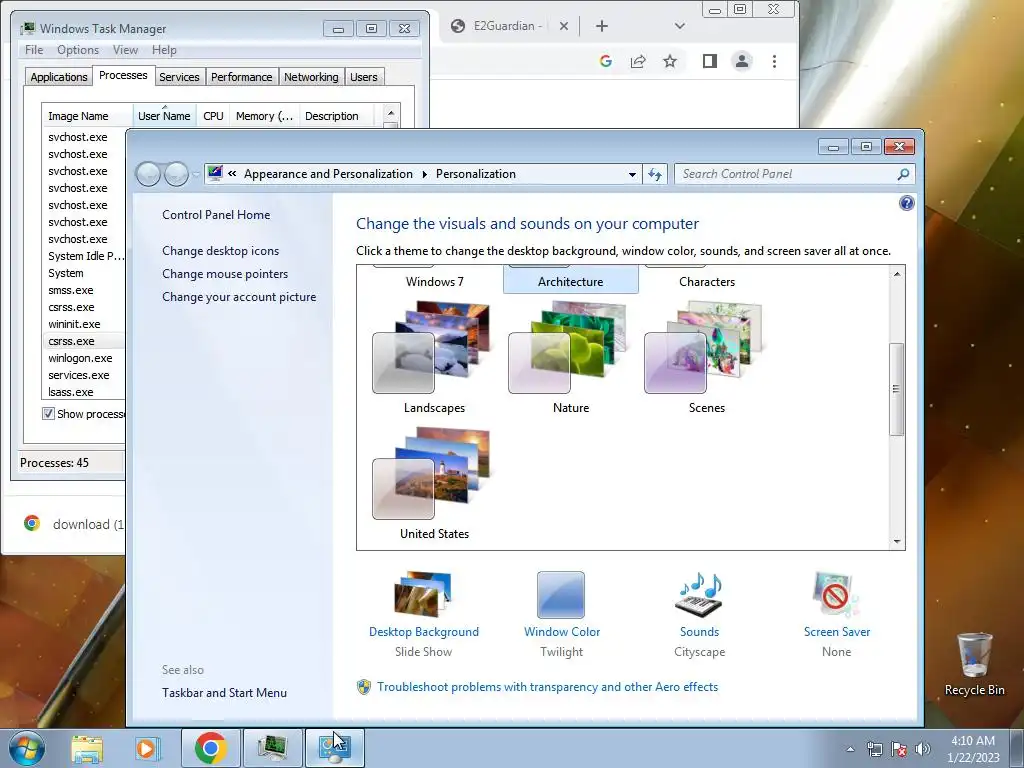Image resolution: width=1024 pixels, height=768 pixels.
Task: Open the File menu in Task Manager
Action: (x=34, y=50)
